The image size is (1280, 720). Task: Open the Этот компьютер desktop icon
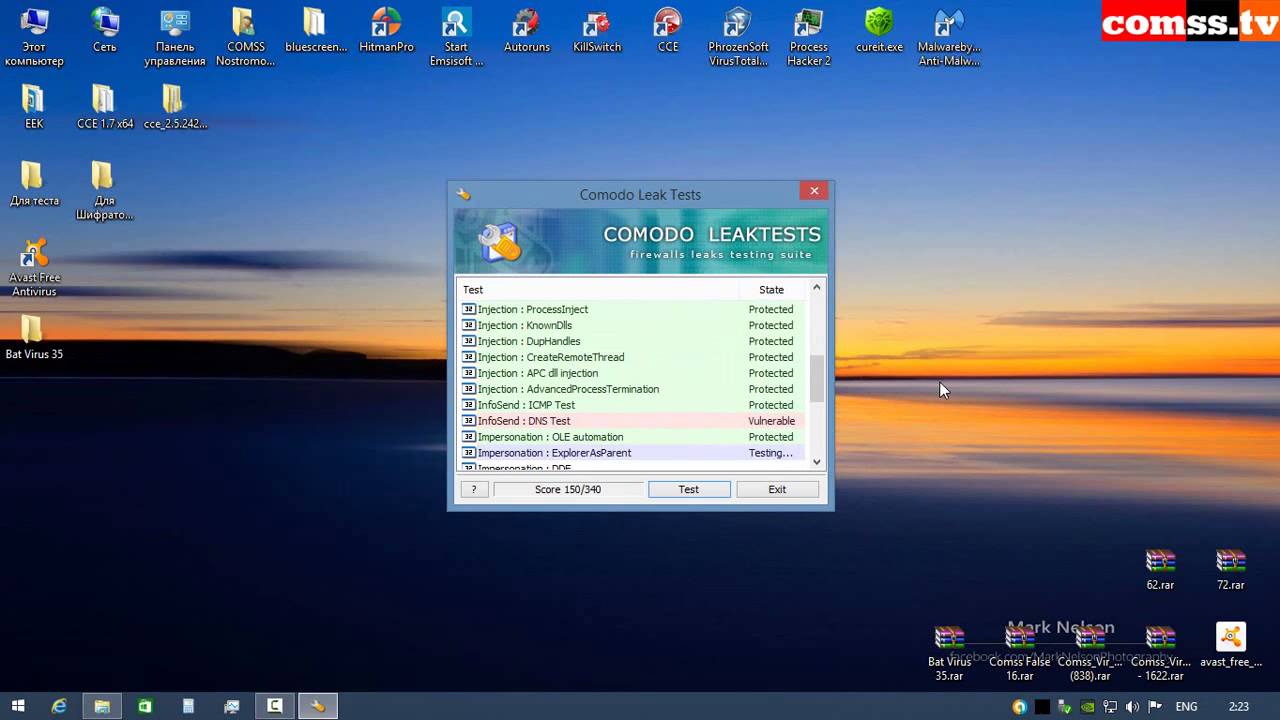34,36
